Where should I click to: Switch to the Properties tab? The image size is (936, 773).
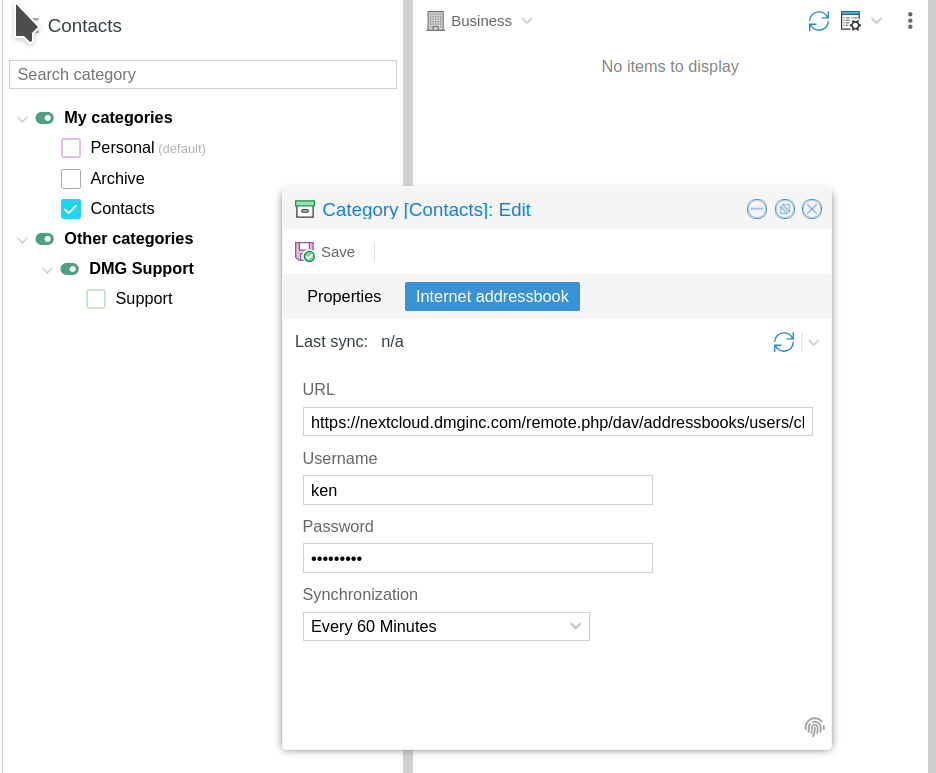344,297
